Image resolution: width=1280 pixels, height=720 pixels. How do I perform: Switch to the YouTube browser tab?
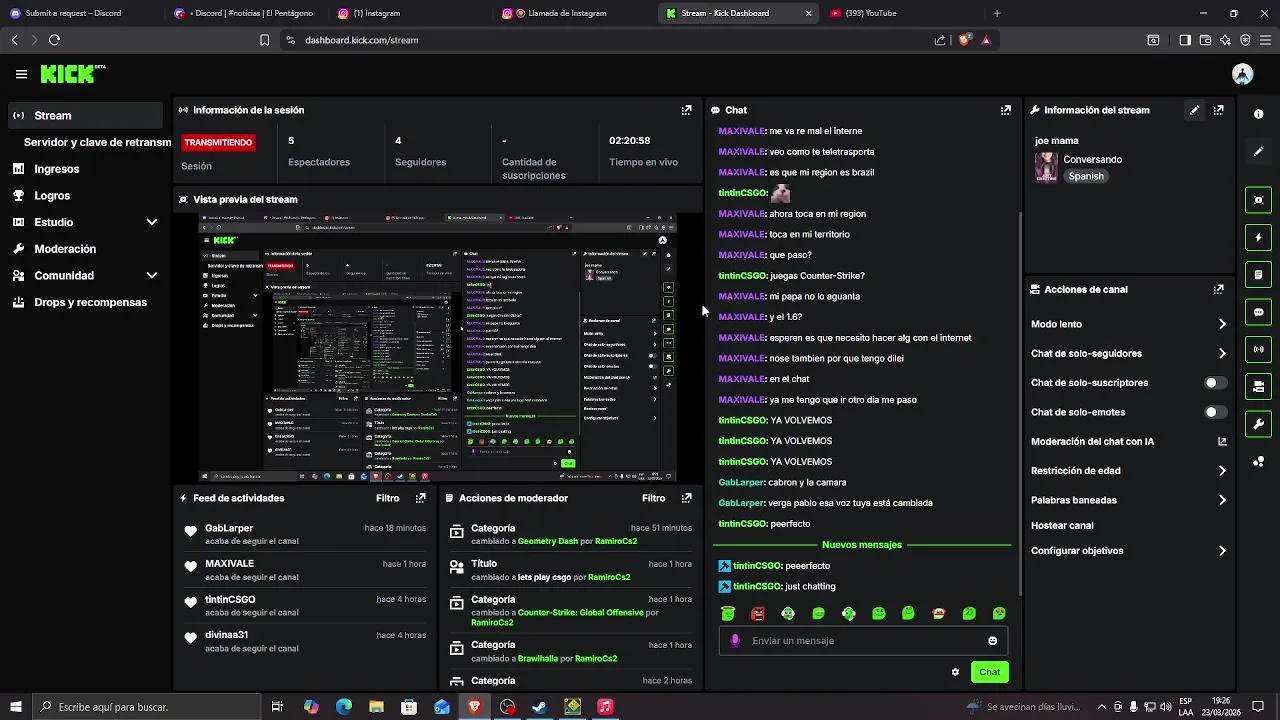pos(900,13)
